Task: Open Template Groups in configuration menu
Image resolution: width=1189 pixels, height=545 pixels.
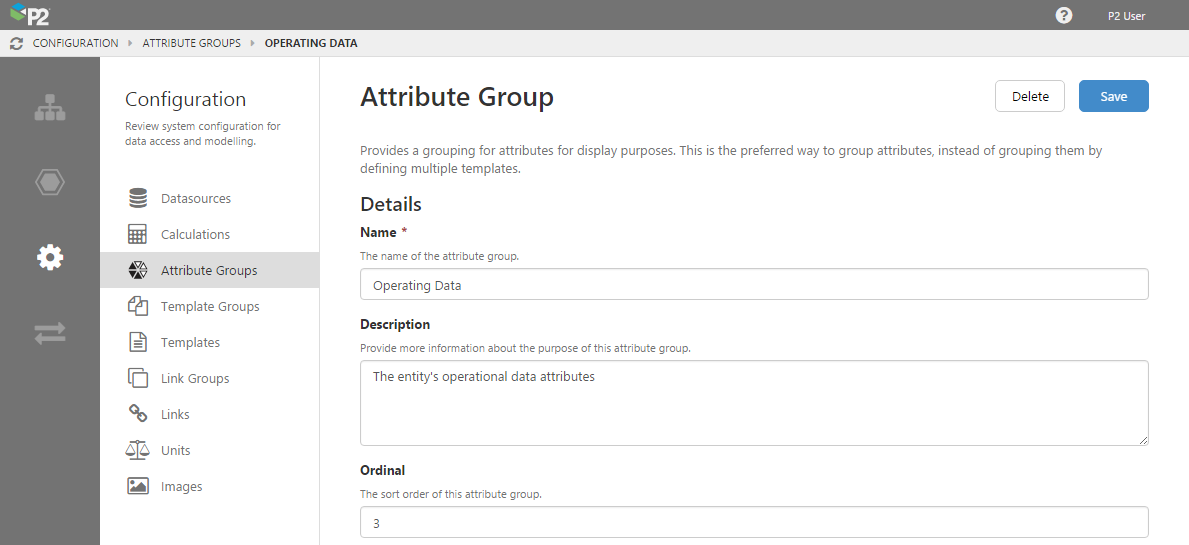Action: [210, 307]
